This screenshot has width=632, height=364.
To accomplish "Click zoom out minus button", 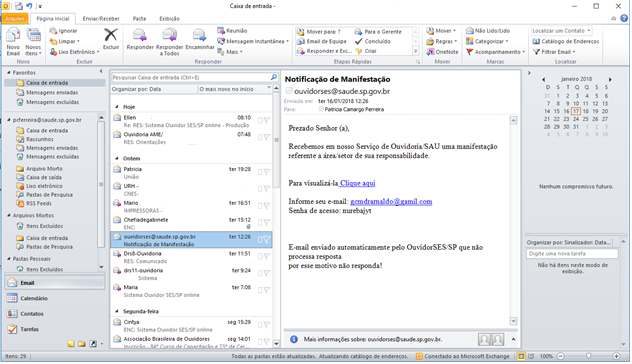I will click(x=561, y=356).
